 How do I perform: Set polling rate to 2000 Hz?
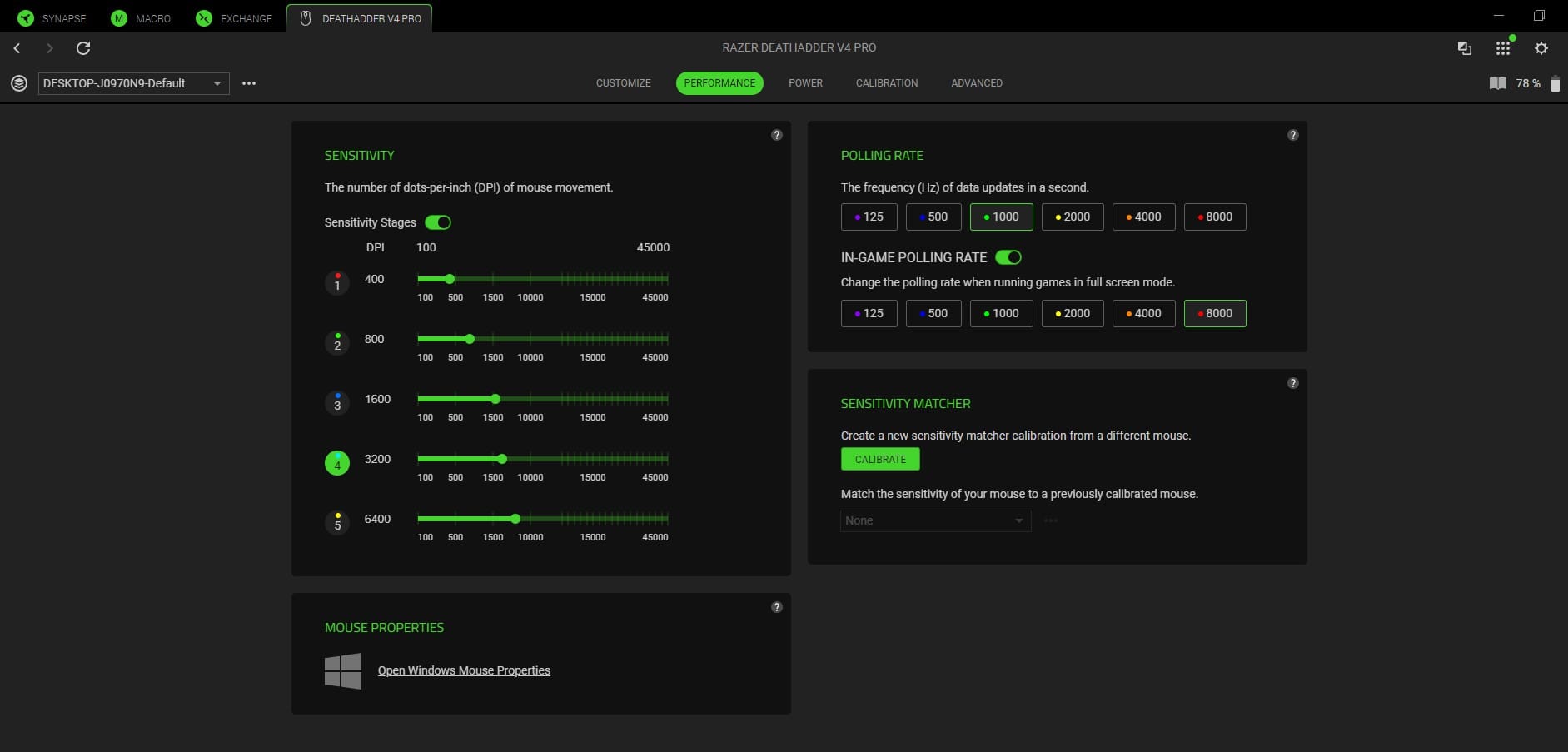1073,217
